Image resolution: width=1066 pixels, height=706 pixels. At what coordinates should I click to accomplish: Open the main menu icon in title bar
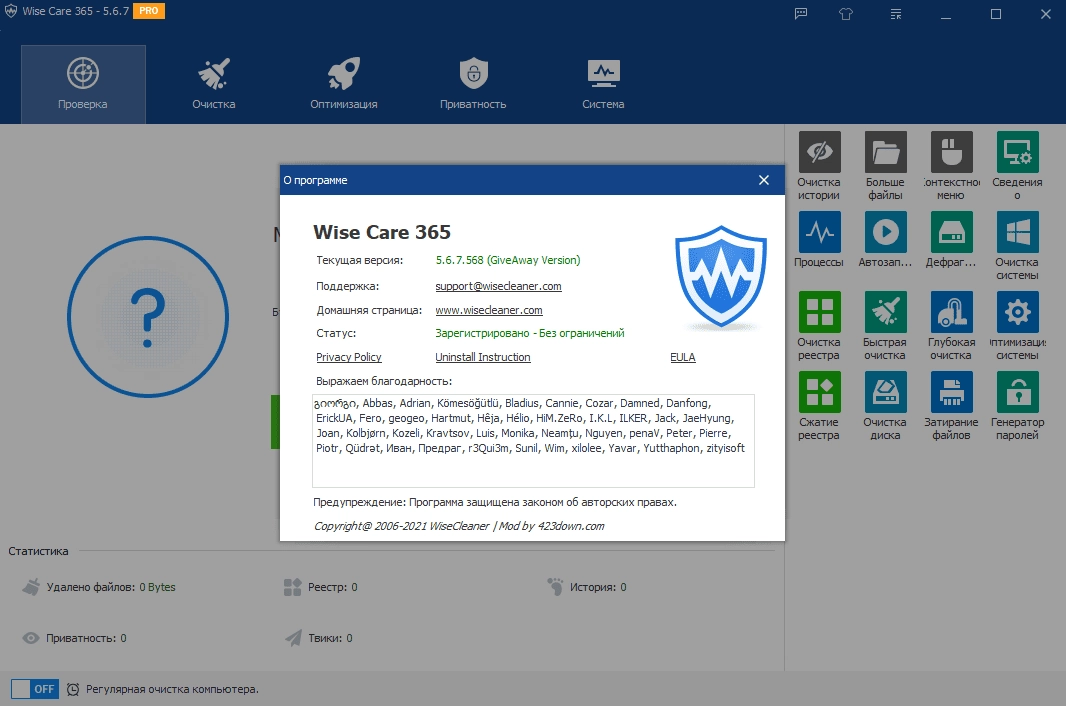896,14
